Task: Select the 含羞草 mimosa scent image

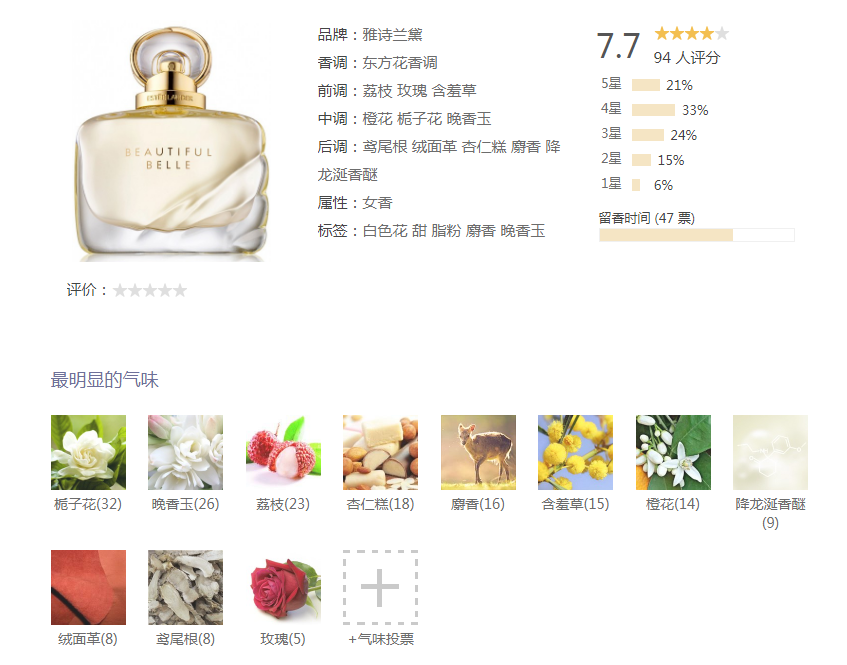Action: 575,452
